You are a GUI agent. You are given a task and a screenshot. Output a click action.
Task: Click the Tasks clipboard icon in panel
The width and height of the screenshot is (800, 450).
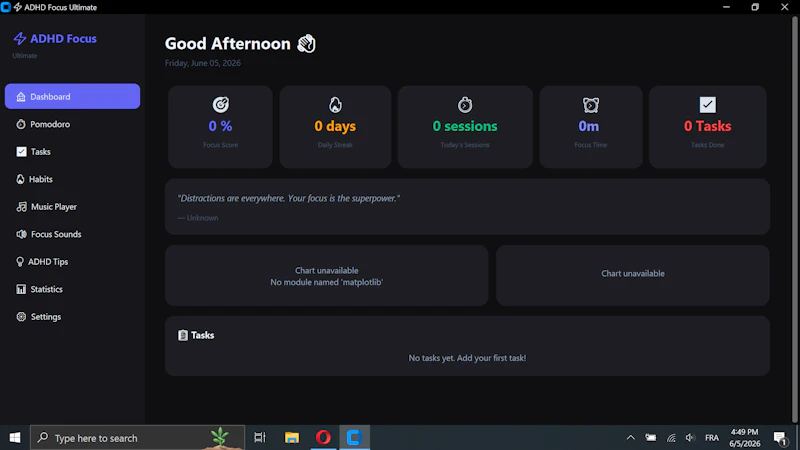point(183,335)
